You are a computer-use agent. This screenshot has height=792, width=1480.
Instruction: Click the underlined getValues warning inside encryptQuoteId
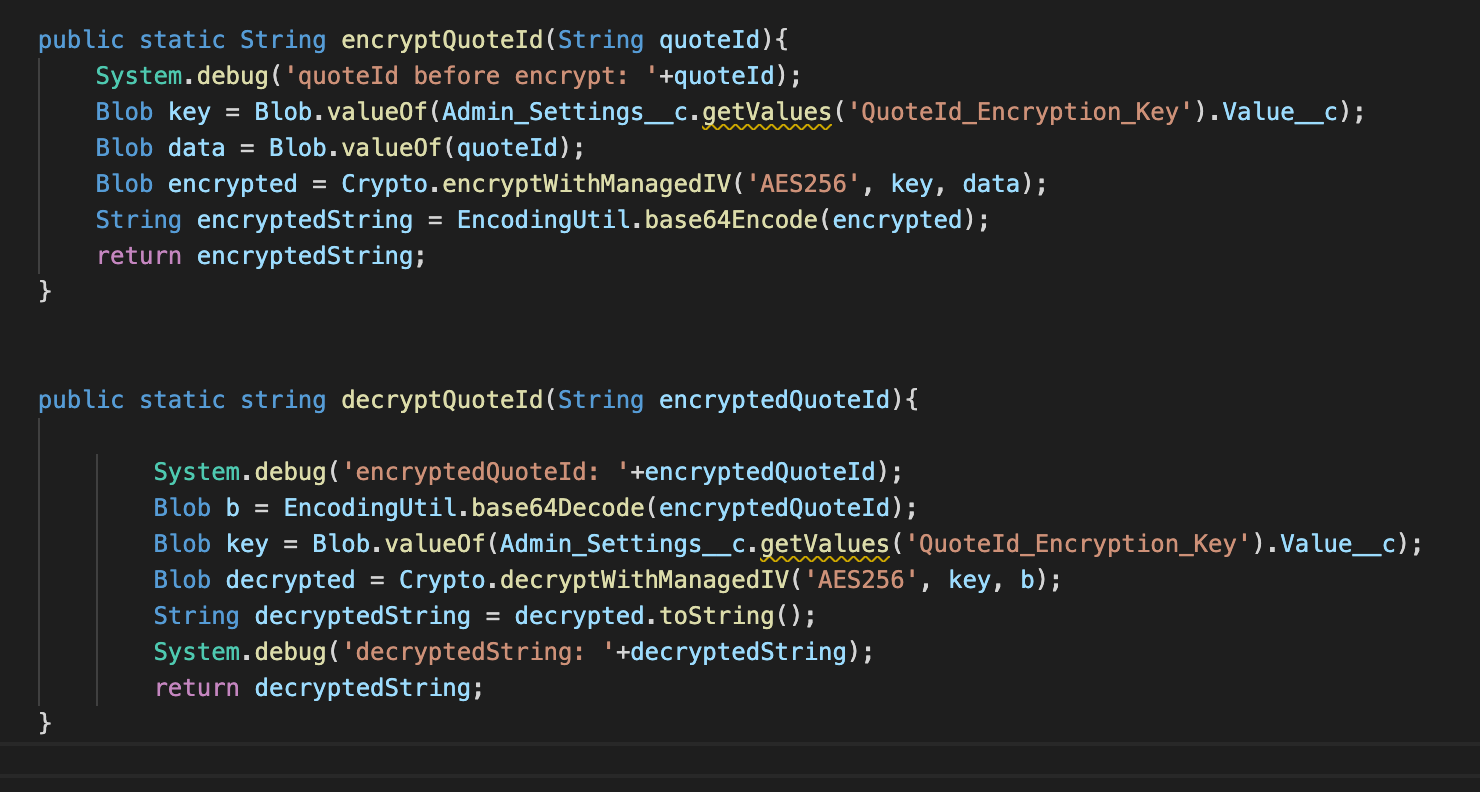[767, 112]
